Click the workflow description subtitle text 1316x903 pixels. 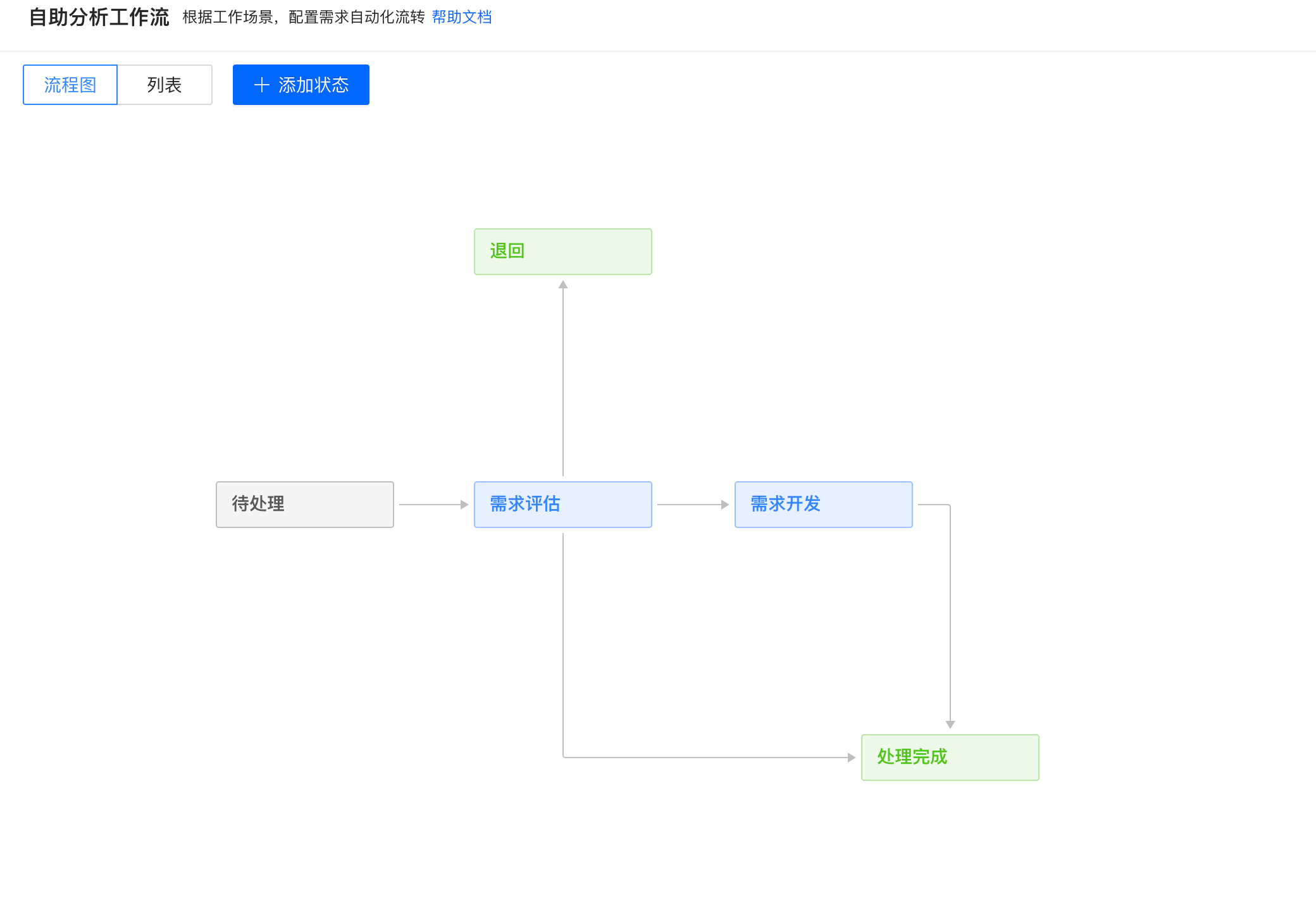tap(304, 17)
